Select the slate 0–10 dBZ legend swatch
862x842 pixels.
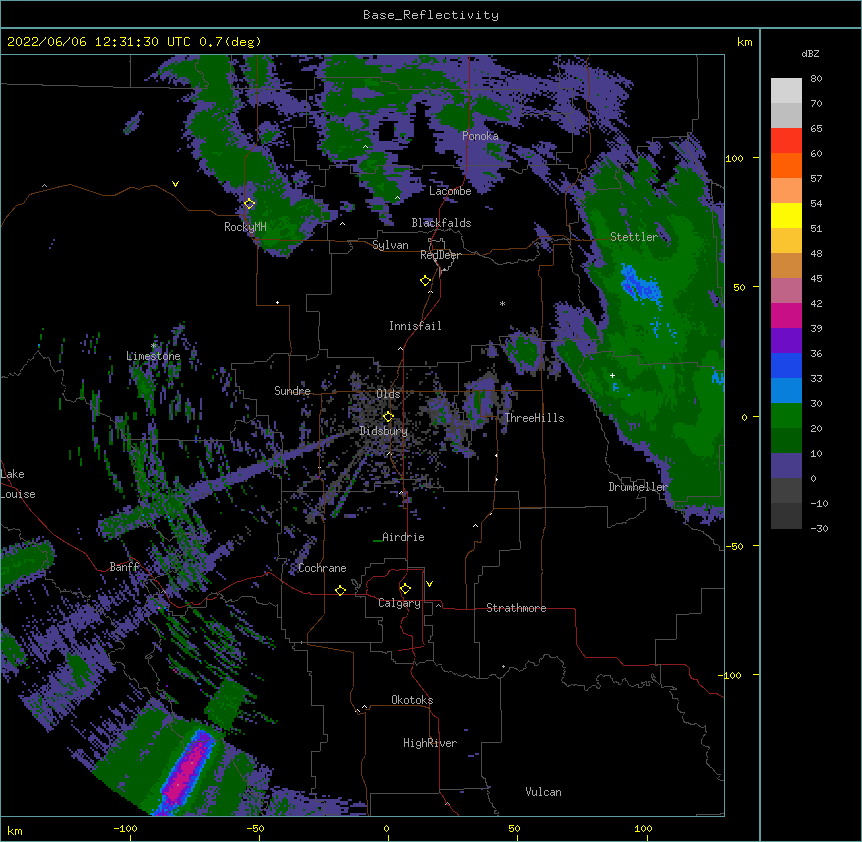click(x=786, y=466)
